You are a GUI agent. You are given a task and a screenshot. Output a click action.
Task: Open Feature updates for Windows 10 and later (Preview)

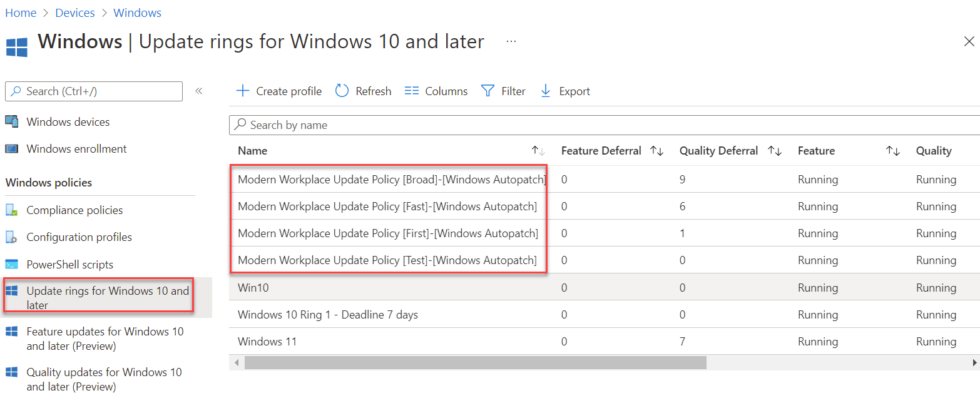[x=105, y=339]
